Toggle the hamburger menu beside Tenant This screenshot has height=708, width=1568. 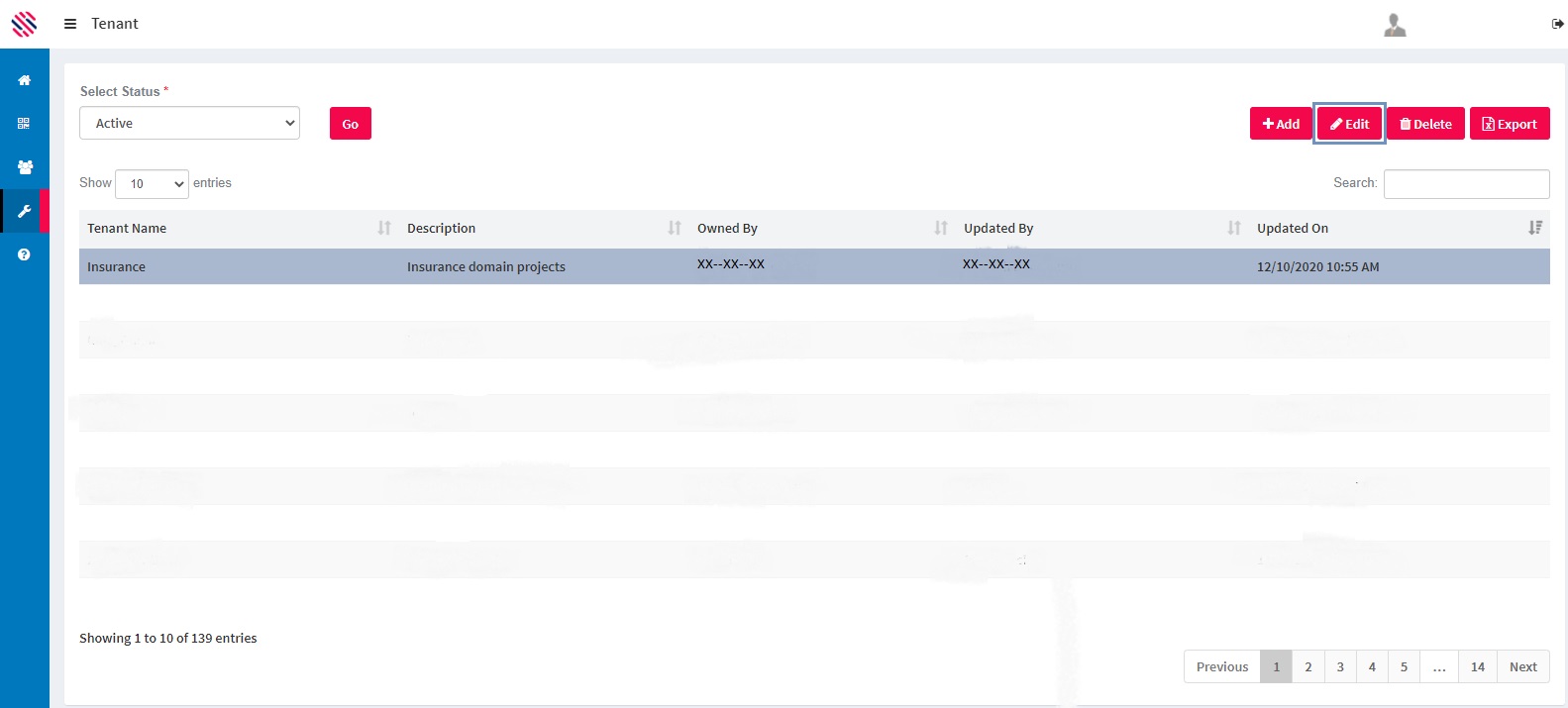point(70,24)
